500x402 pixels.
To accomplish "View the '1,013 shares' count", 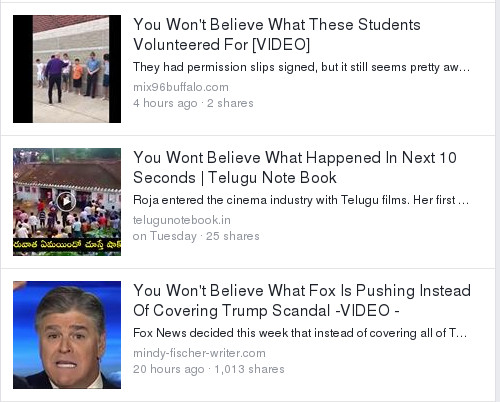I will (249, 369).
